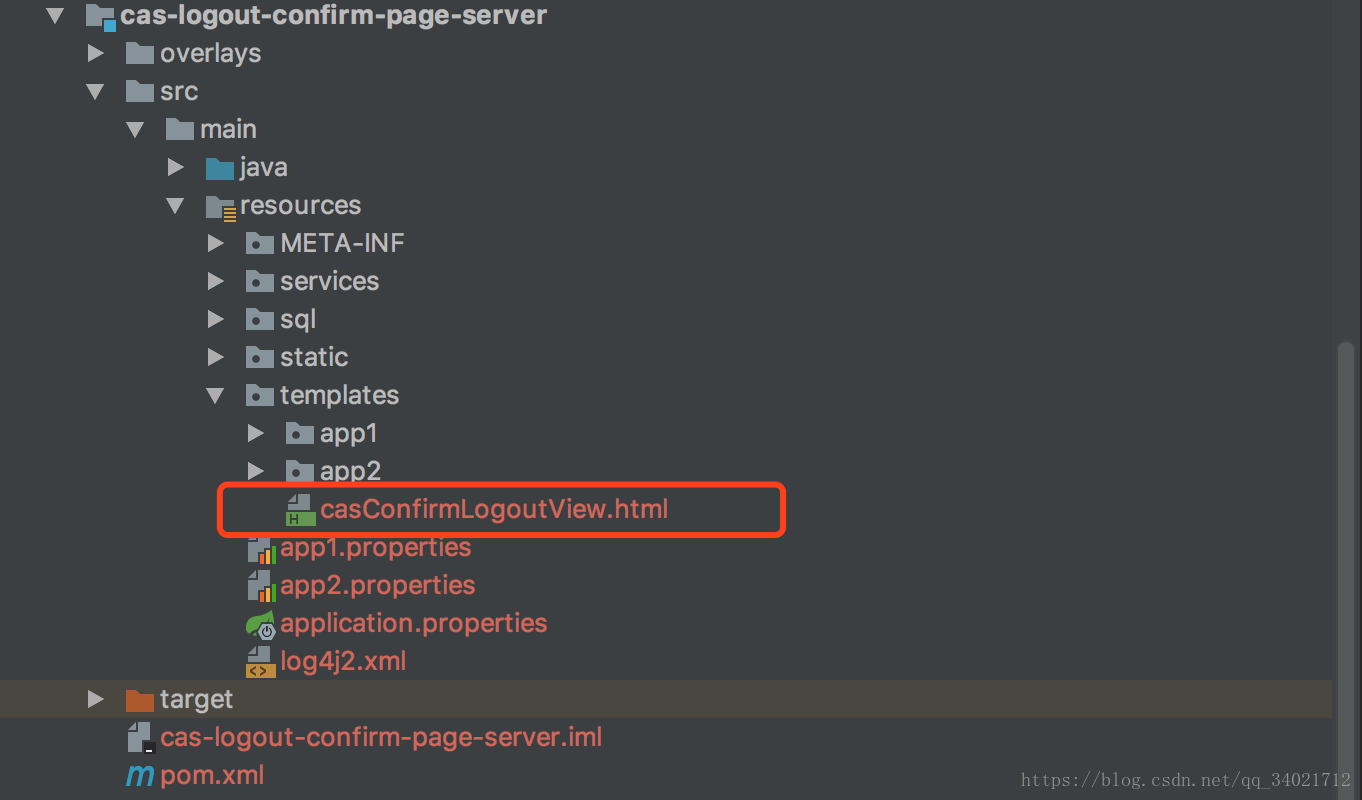Open application.properties file
This screenshot has height=800, width=1362.
(414, 623)
